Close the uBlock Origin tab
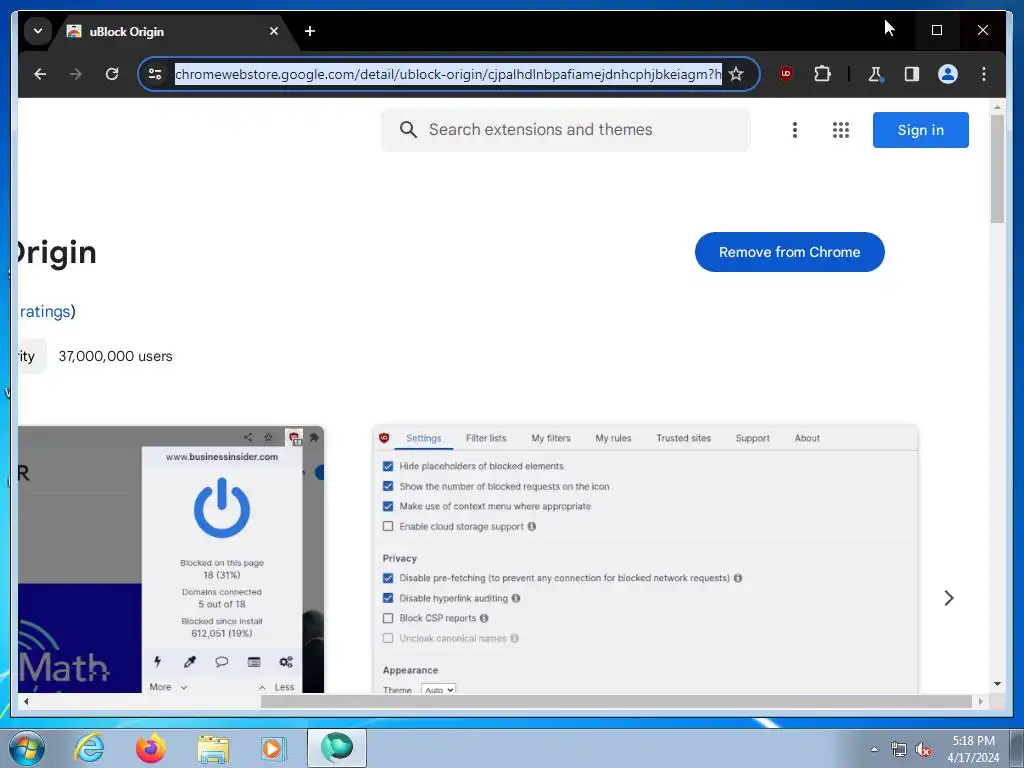The image size is (1024, 768). pyautogui.click(x=274, y=31)
